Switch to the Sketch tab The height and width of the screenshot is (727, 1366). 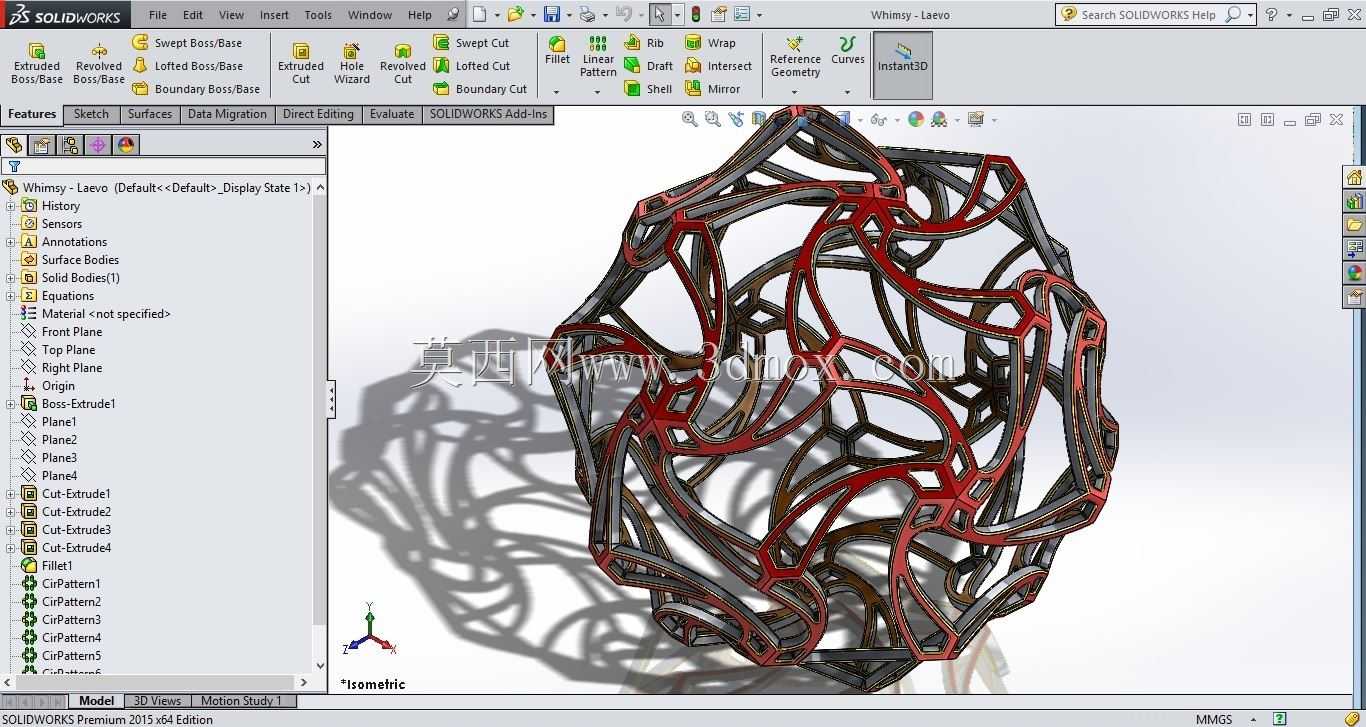tap(91, 114)
